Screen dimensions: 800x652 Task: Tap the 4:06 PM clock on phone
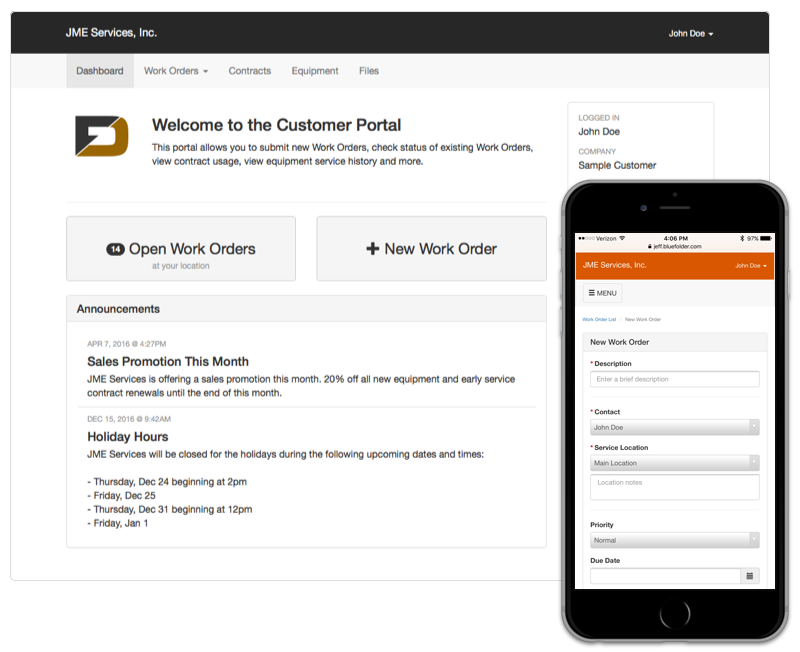click(x=676, y=238)
